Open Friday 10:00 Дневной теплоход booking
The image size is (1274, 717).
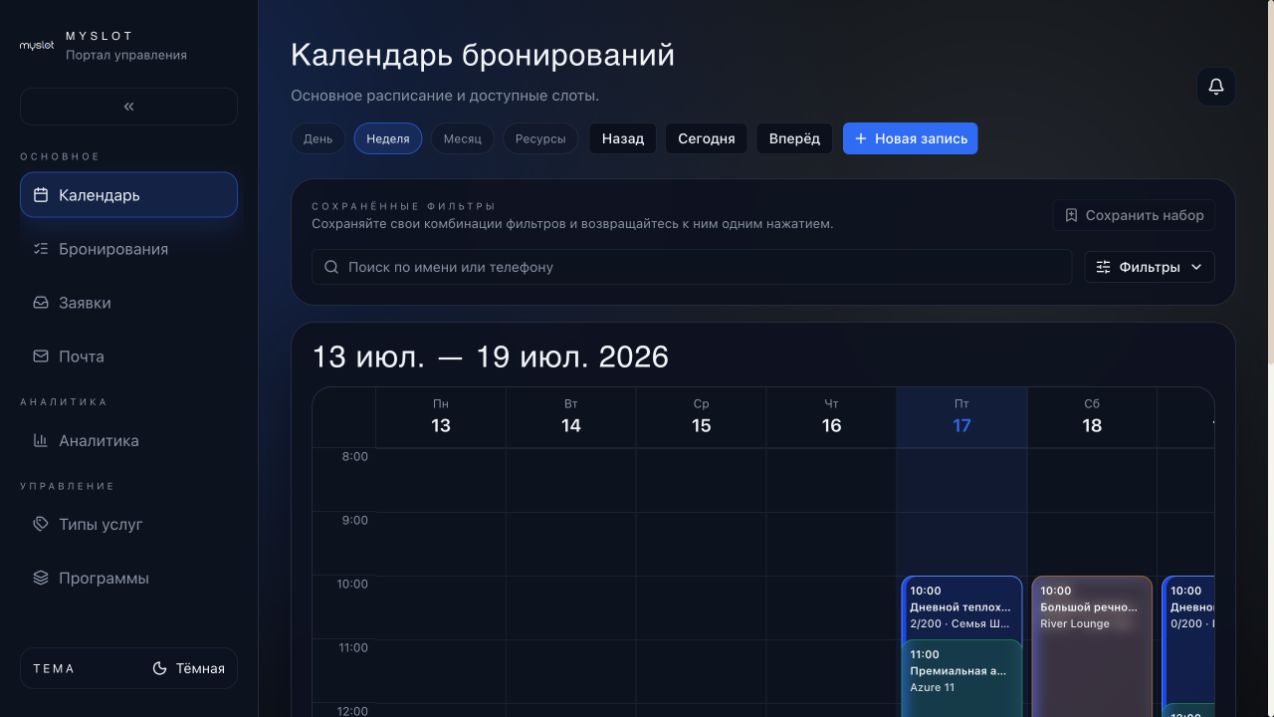point(962,607)
